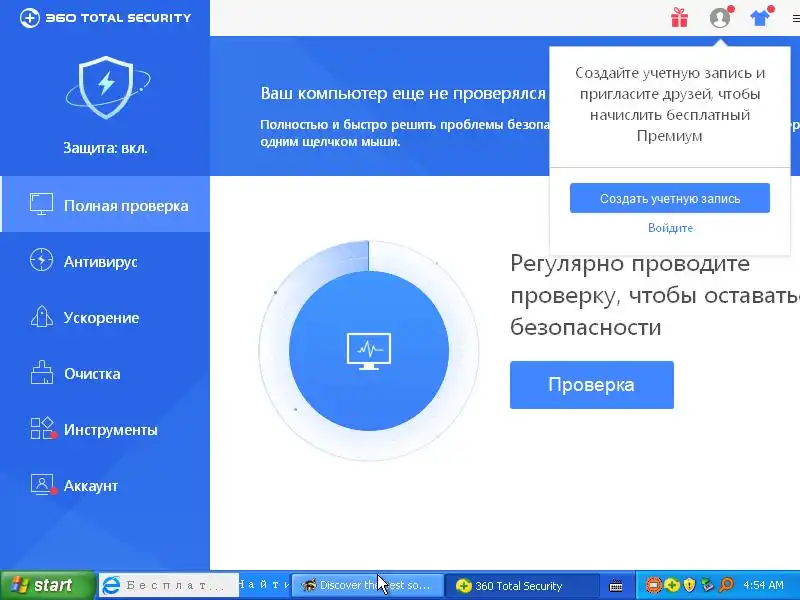Click the crosshair icon beside Антивирус
Viewport: 800px width, 600px height.
click(x=41, y=260)
